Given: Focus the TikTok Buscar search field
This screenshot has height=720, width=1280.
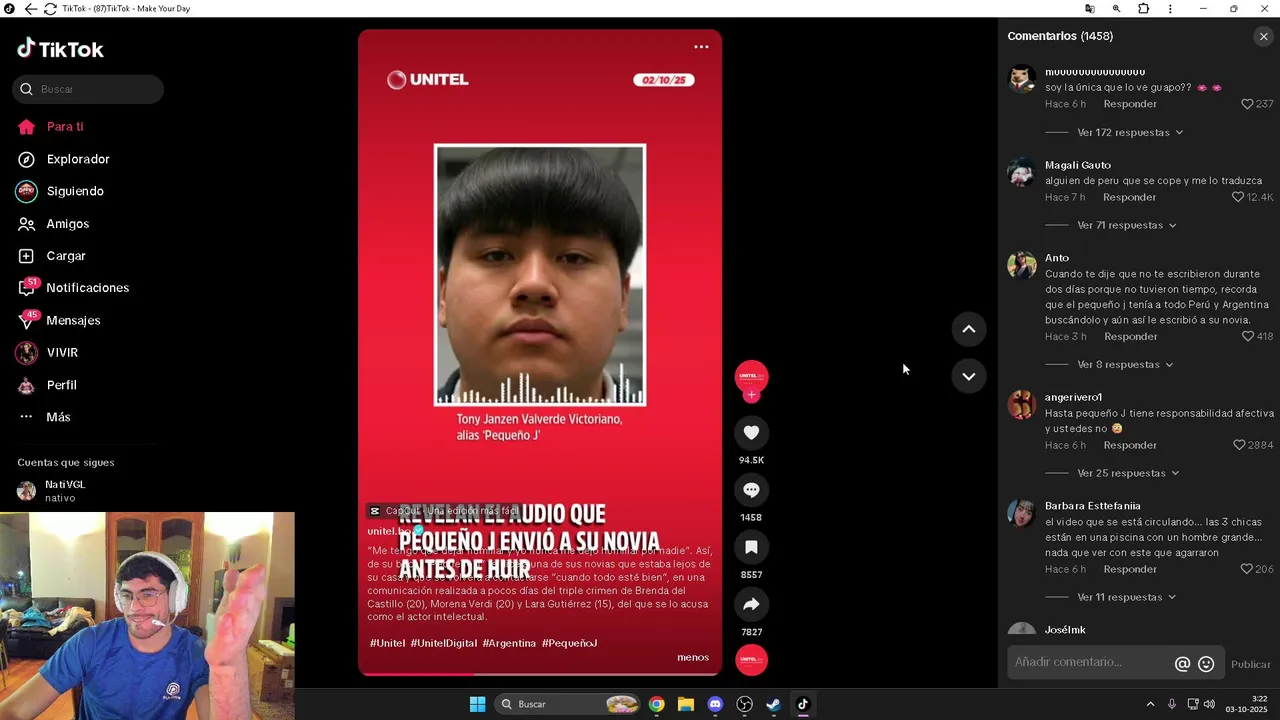Looking at the screenshot, I should click(88, 89).
